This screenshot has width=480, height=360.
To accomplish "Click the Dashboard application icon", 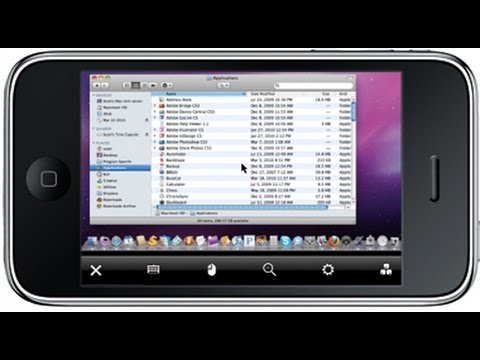I will click(x=162, y=202).
